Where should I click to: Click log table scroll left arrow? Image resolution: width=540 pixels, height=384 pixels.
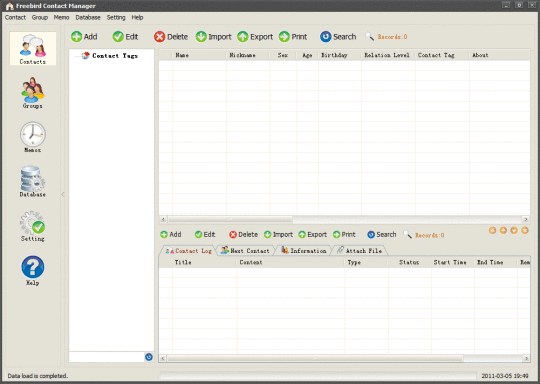[163, 359]
